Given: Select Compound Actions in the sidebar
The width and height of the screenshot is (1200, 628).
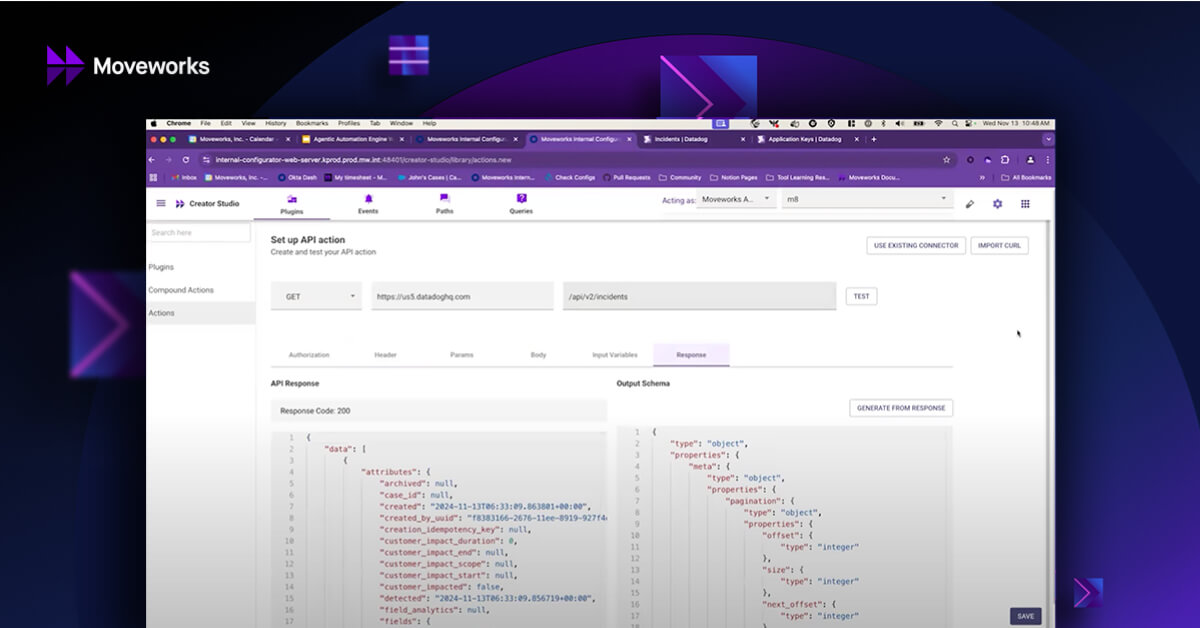Looking at the screenshot, I should pos(181,290).
